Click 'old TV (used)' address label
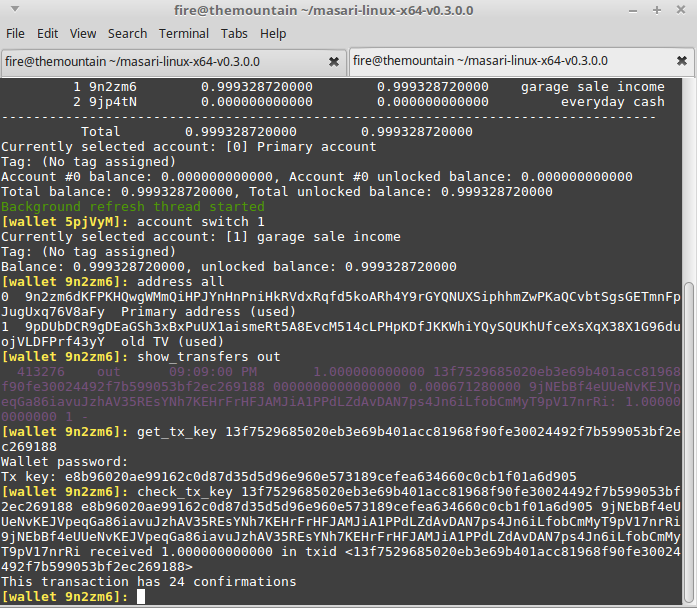Image resolution: width=697 pixels, height=608 pixels. [172, 342]
